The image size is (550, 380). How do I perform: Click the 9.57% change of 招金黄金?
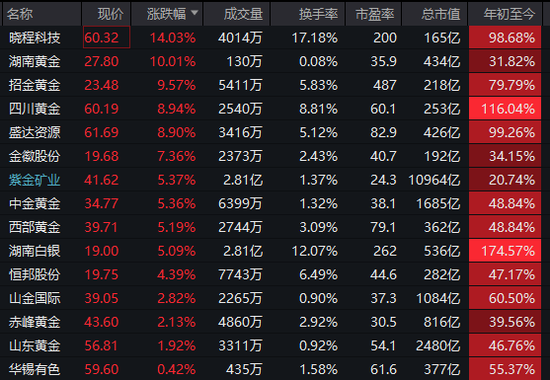pyautogui.click(x=176, y=85)
